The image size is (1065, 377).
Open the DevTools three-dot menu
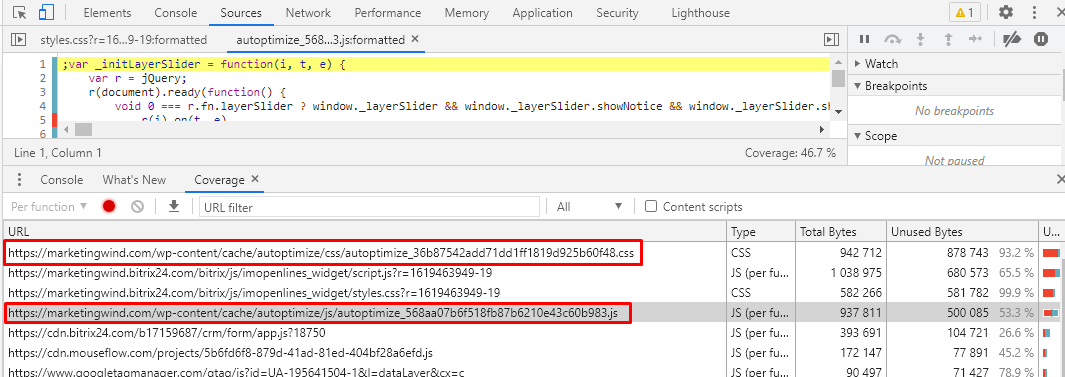(x=1034, y=12)
